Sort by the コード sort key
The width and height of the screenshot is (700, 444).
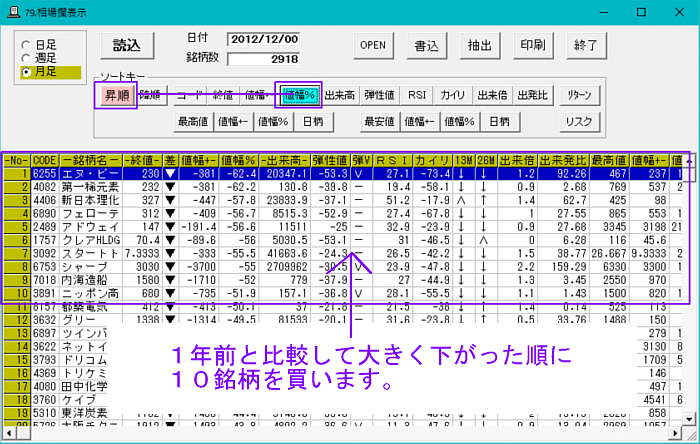pyautogui.click(x=190, y=95)
